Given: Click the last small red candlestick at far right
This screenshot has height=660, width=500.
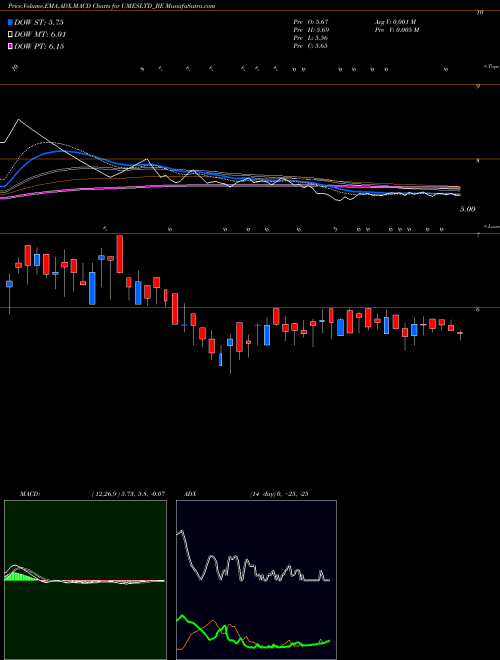Looking at the screenshot, I should tap(460, 333).
